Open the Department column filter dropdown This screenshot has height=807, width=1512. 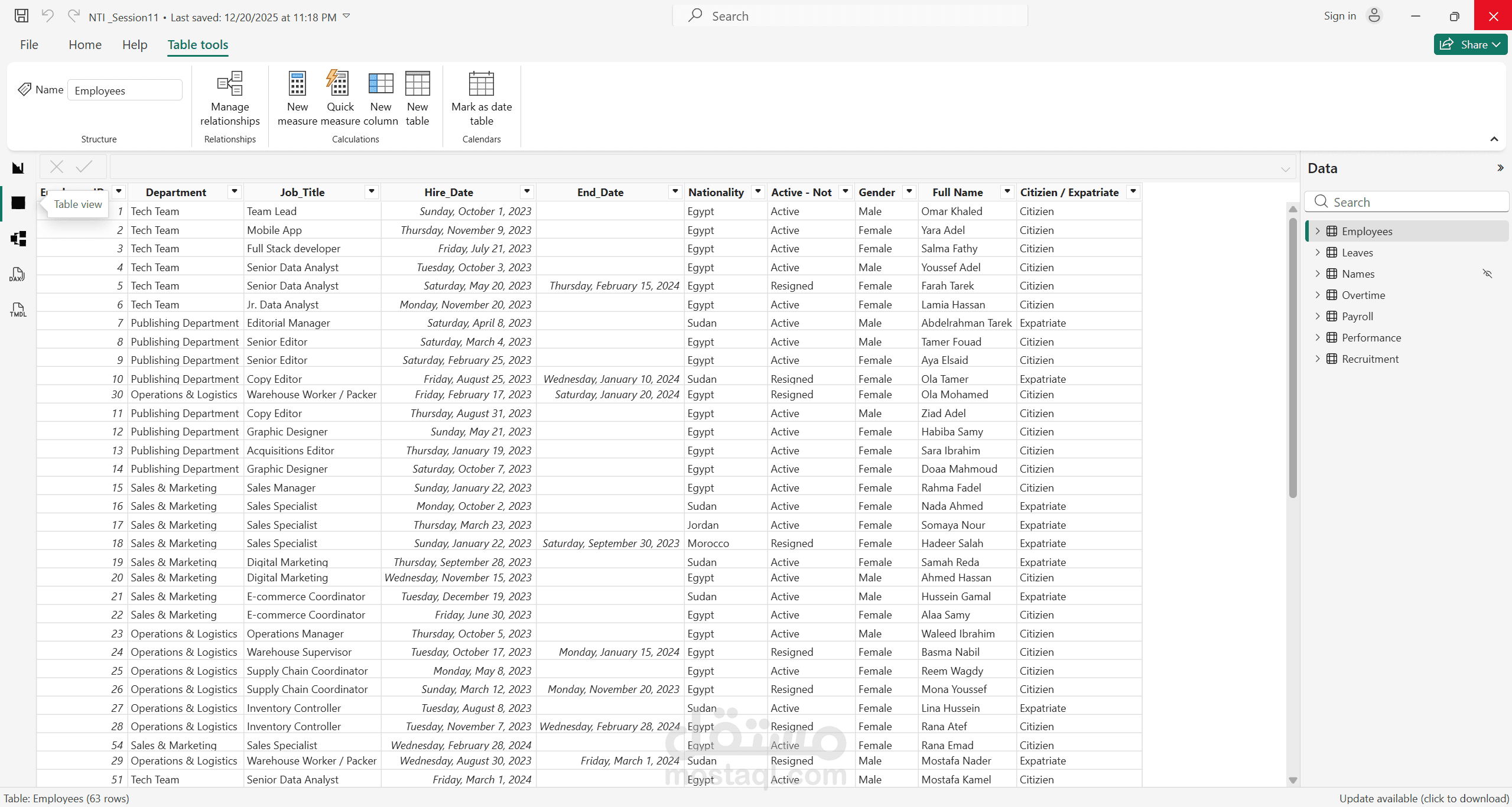point(235,191)
